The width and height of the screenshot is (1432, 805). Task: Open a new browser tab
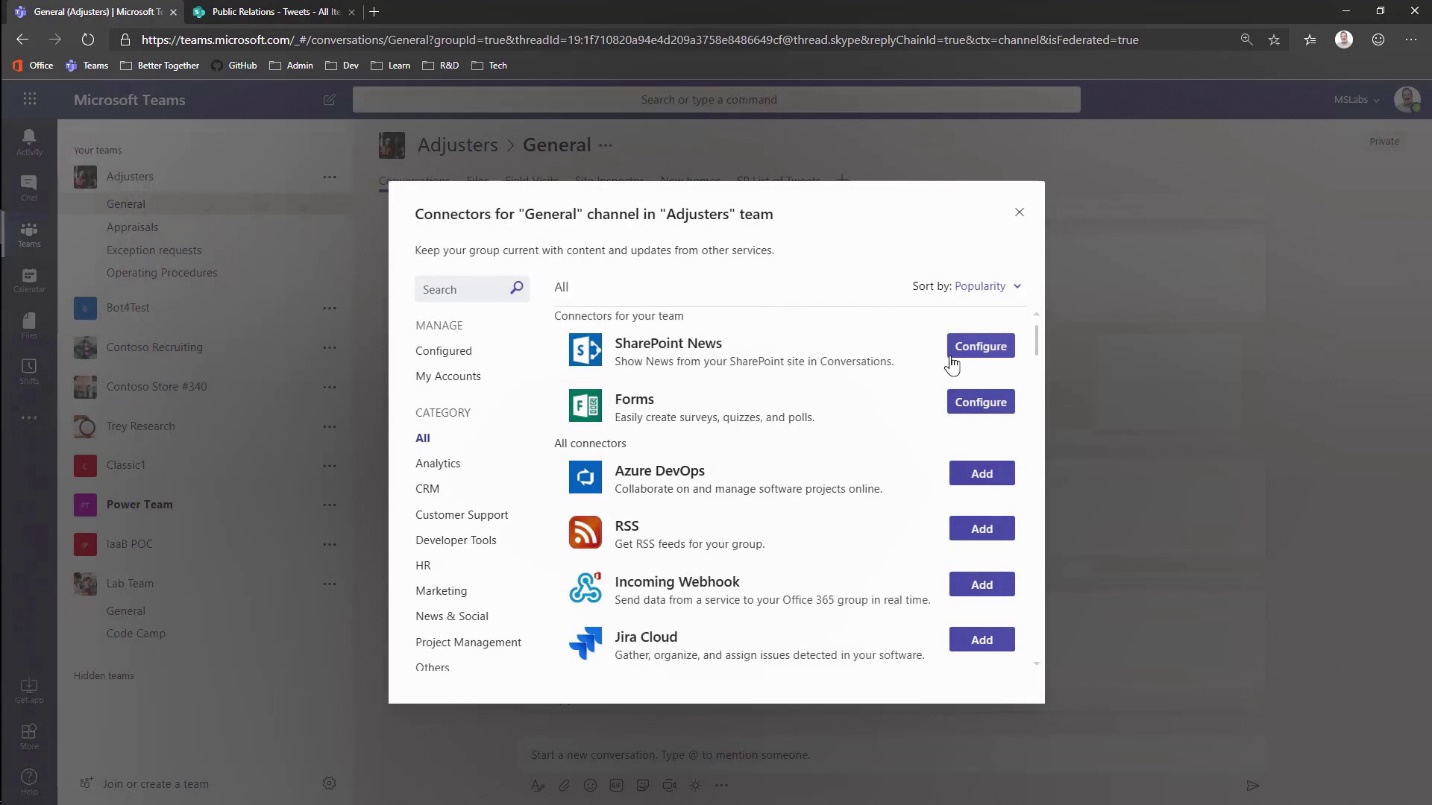coord(374,12)
